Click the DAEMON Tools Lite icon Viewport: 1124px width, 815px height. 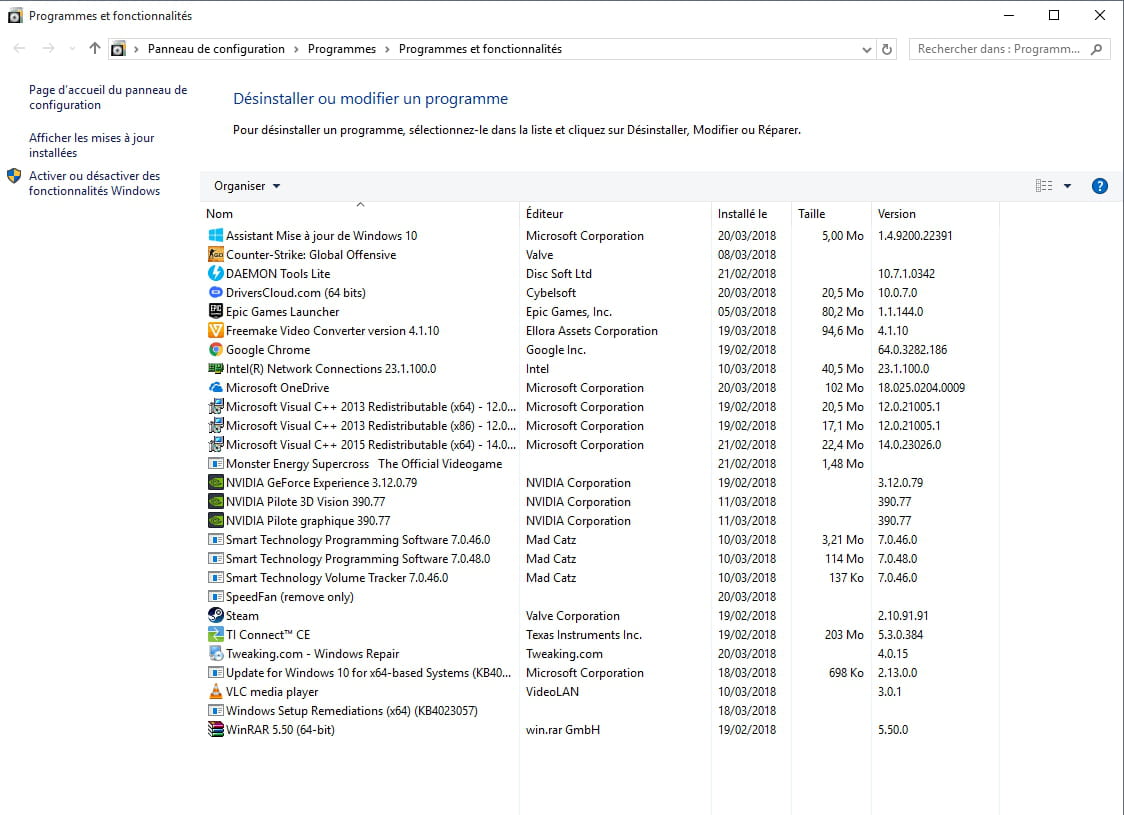click(215, 274)
